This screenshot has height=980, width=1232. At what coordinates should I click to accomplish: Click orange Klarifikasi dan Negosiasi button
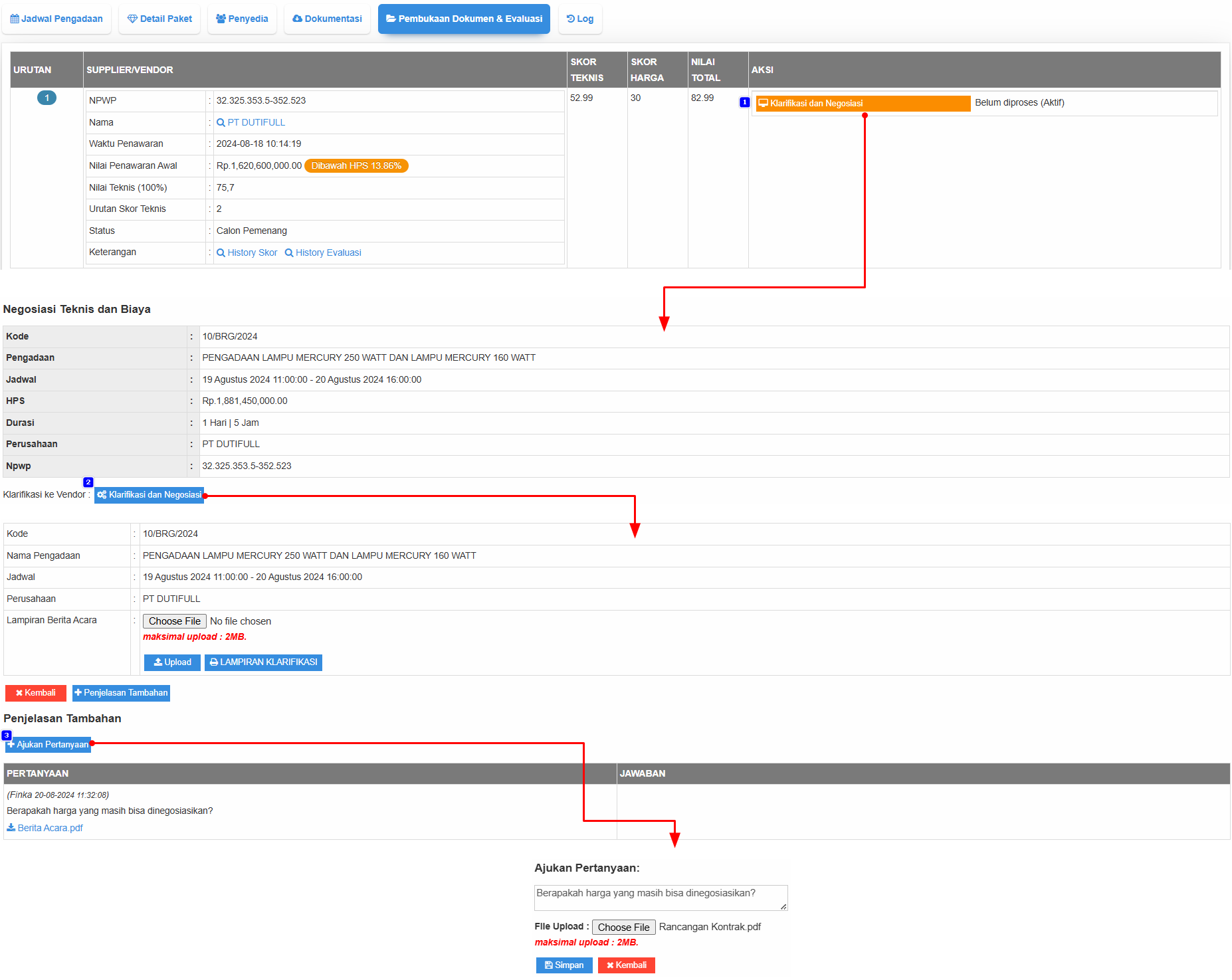[863, 103]
